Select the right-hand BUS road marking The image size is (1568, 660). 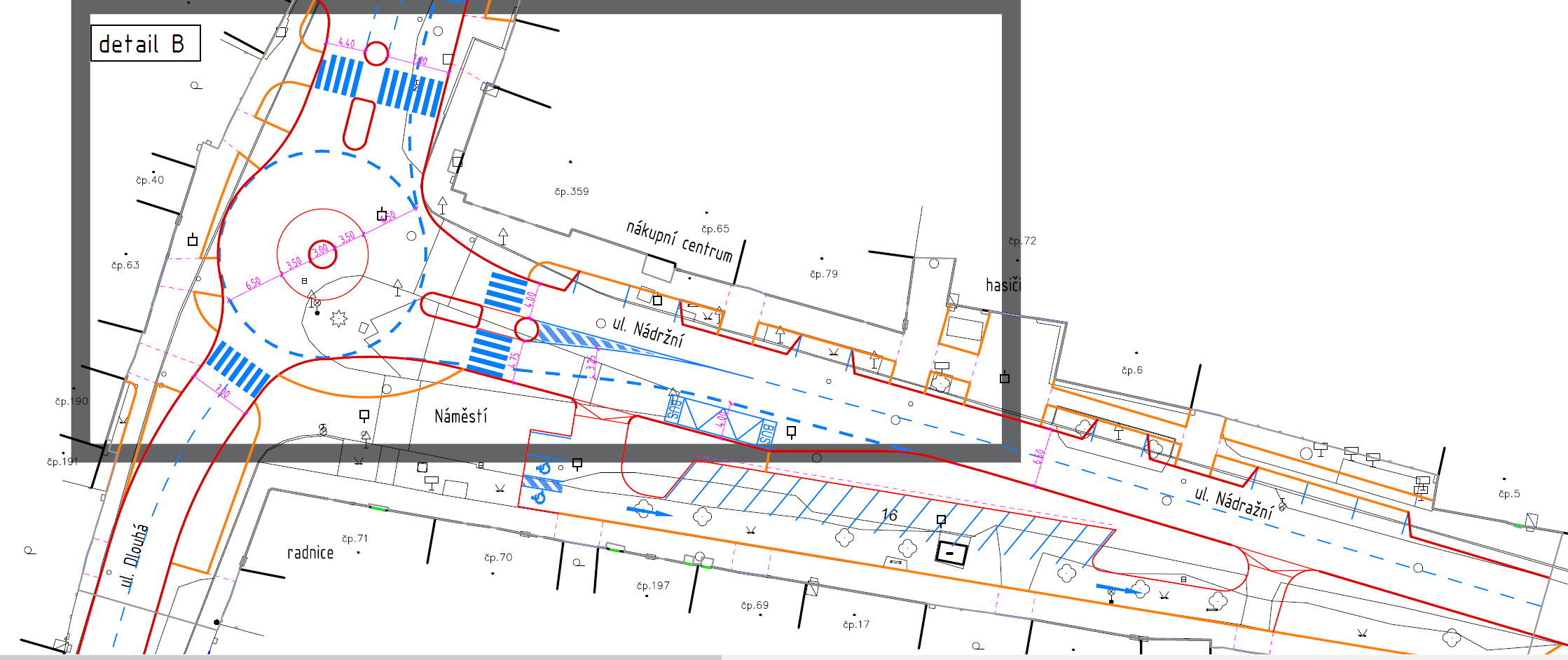[768, 434]
